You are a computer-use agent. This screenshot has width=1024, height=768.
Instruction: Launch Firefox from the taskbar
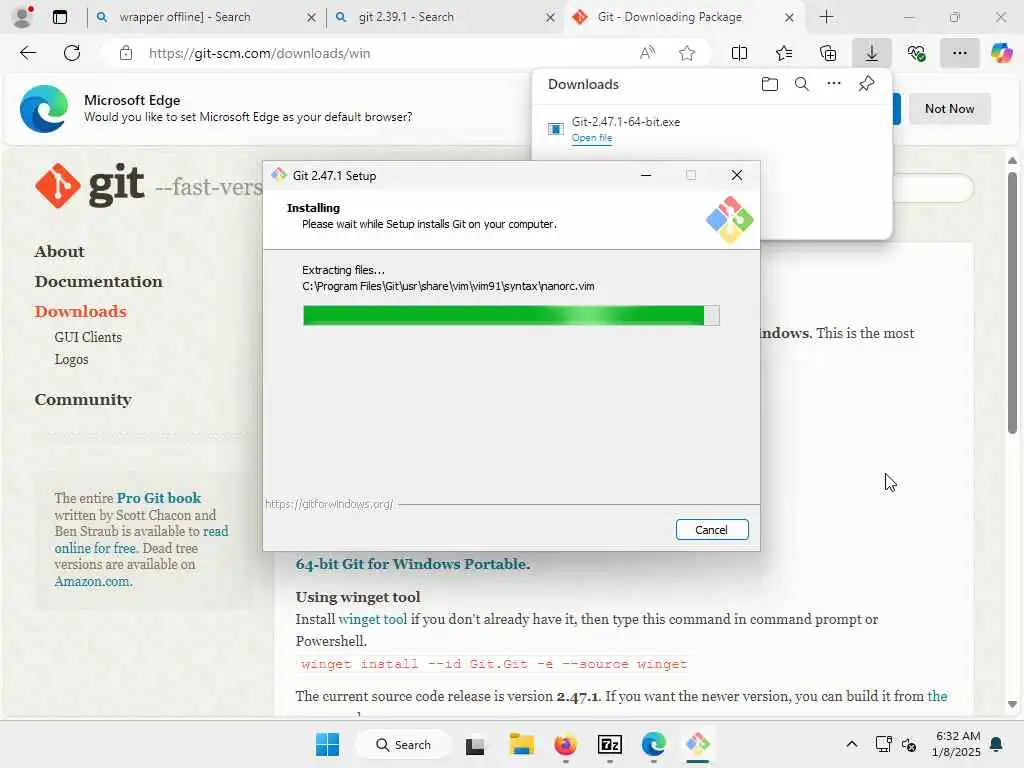pyautogui.click(x=565, y=744)
